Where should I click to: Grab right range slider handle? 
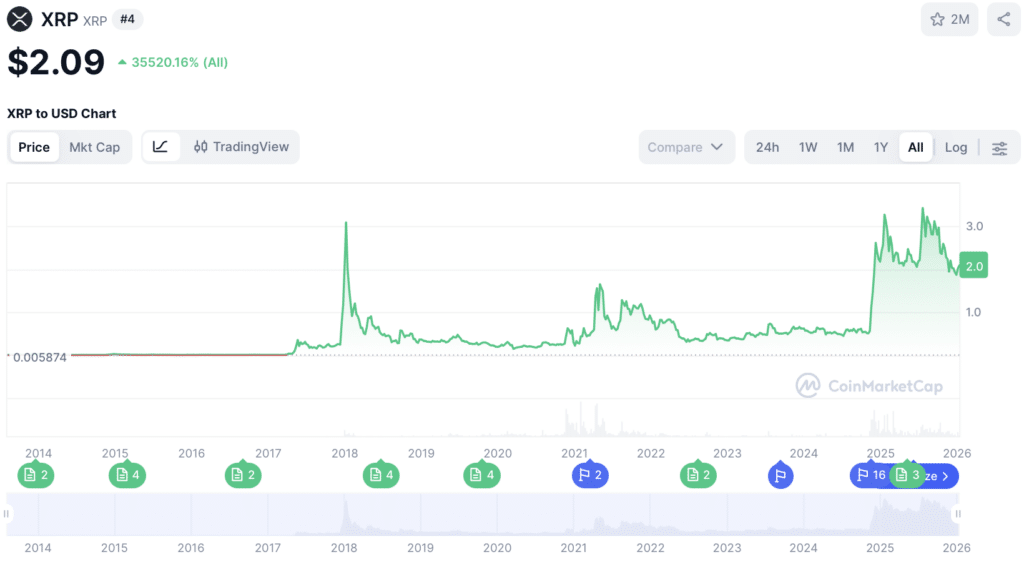pos(958,514)
